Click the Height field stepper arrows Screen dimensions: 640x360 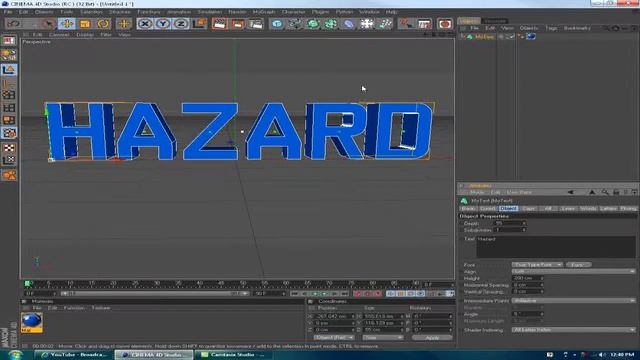(542, 278)
